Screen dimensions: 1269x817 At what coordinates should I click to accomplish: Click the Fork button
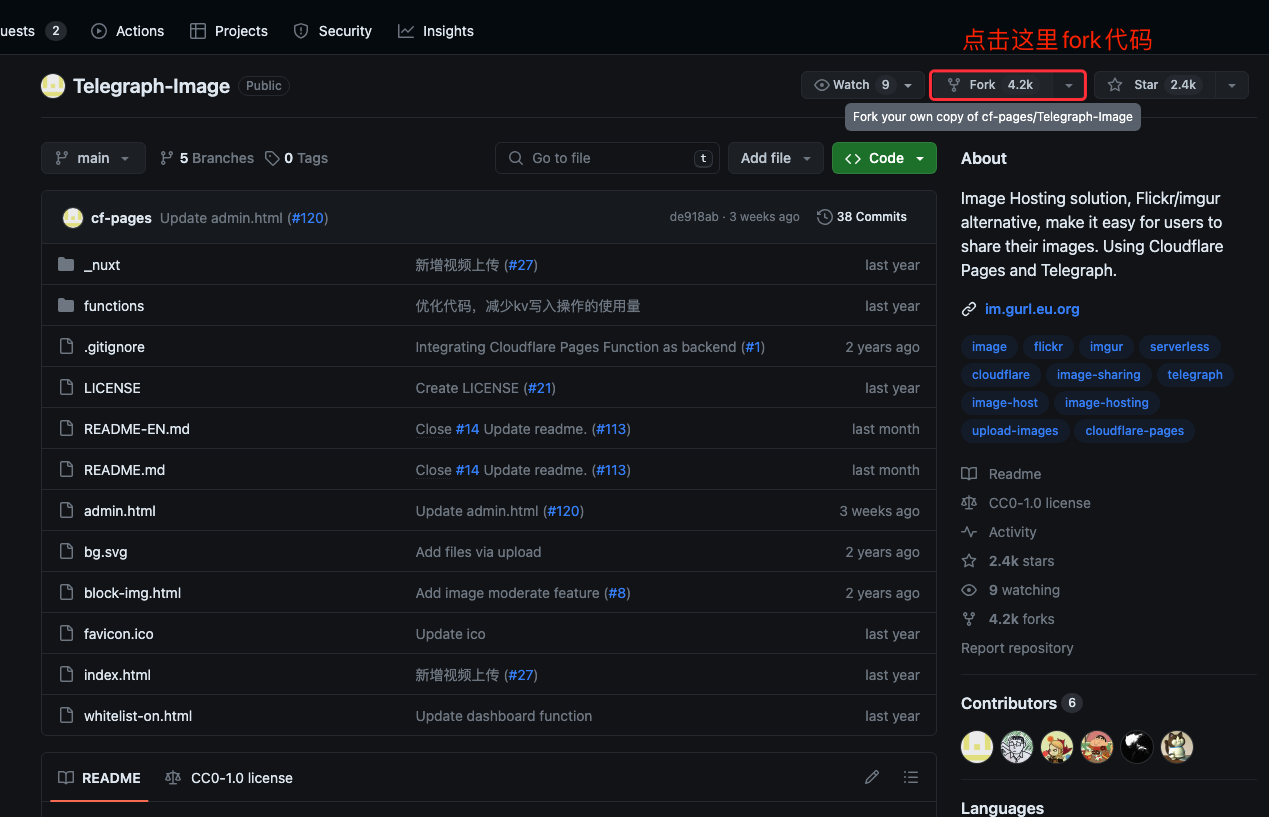pyautogui.click(x=991, y=85)
